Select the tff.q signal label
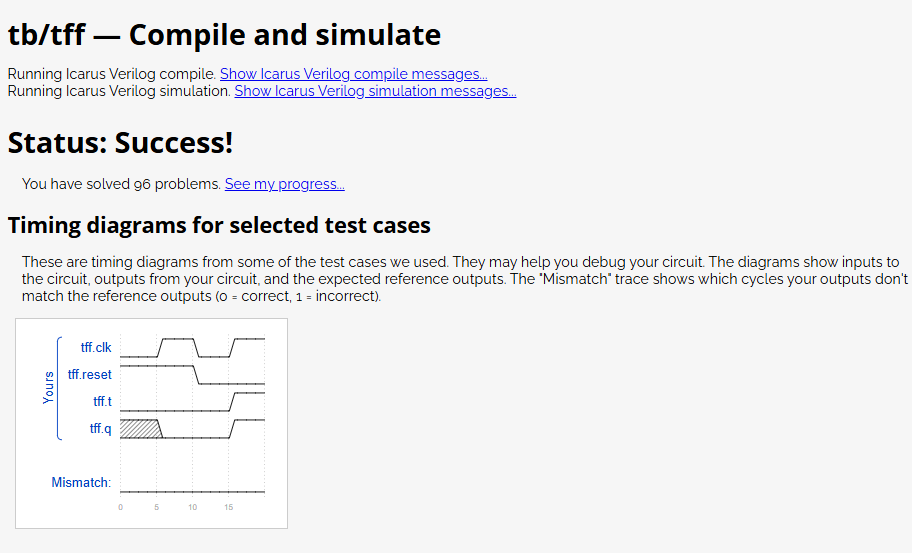Image resolution: width=912 pixels, height=553 pixels. tap(100, 429)
